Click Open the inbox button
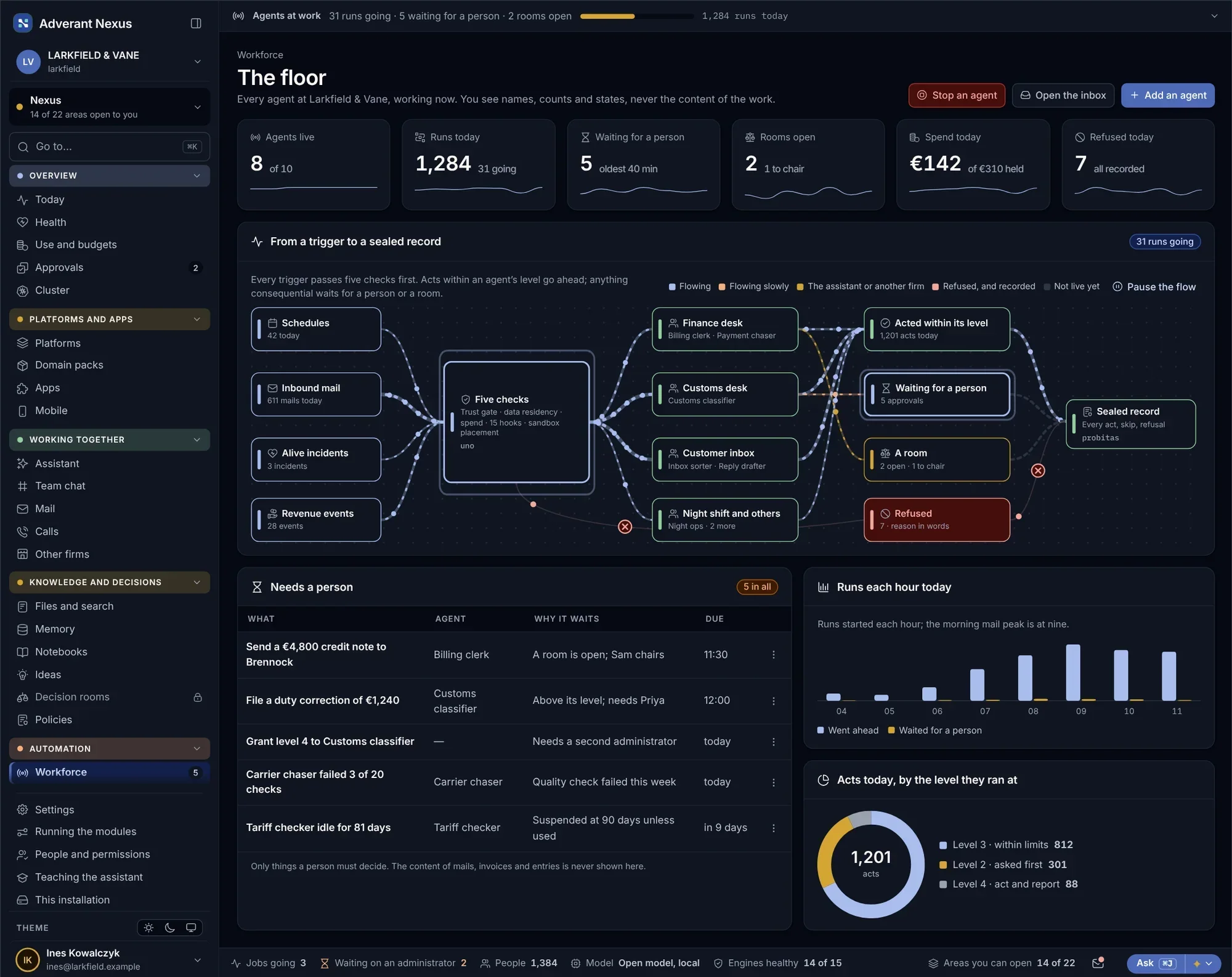Image resolution: width=1232 pixels, height=977 pixels. [1063, 95]
